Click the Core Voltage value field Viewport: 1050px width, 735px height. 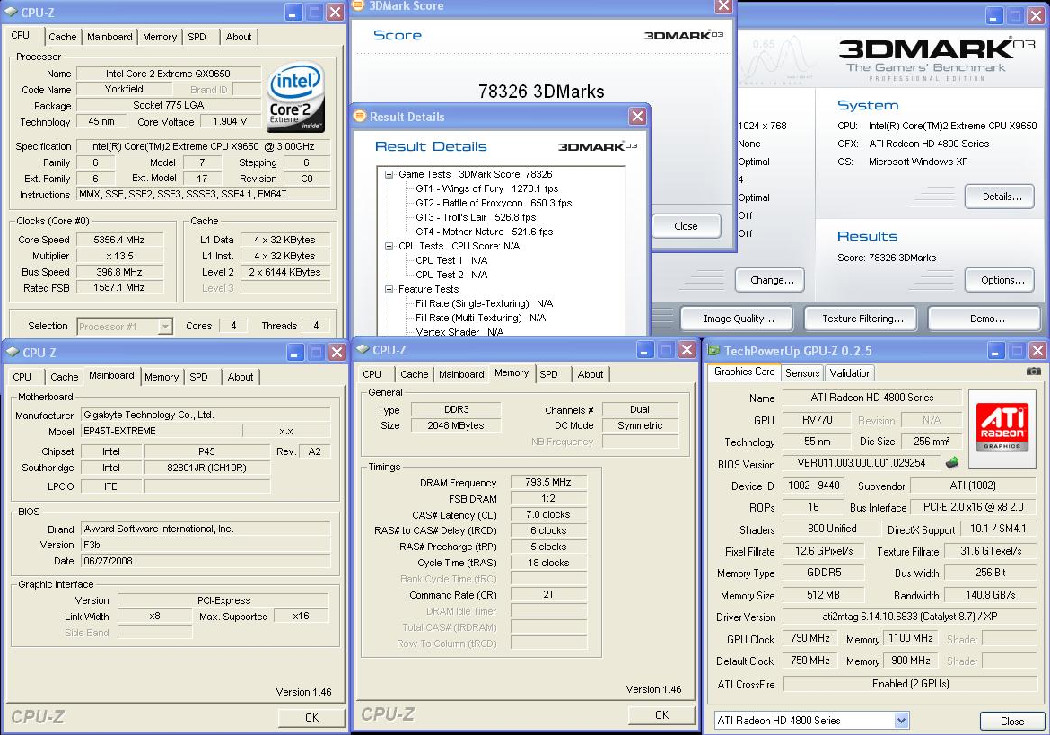tap(230, 122)
